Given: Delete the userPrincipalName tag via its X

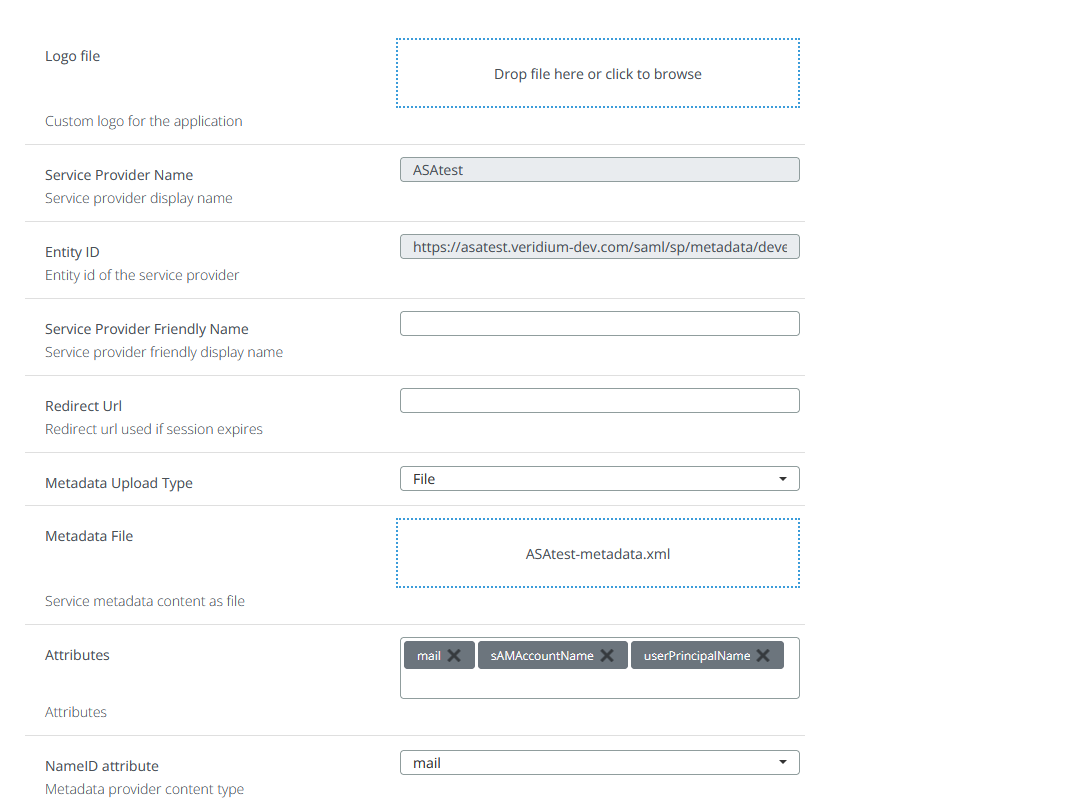Looking at the screenshot, I should click(763, 656).
